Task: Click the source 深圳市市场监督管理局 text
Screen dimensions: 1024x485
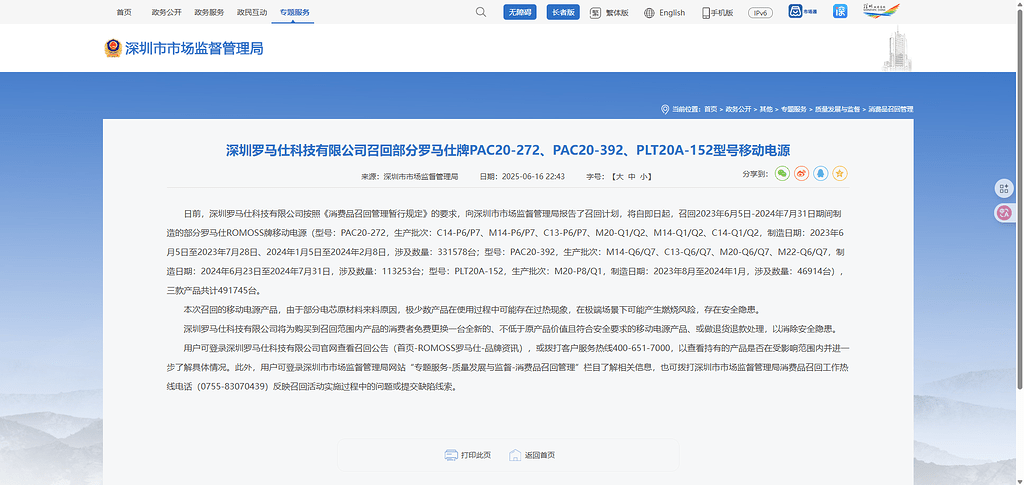Action: click(x=421, y=177)
